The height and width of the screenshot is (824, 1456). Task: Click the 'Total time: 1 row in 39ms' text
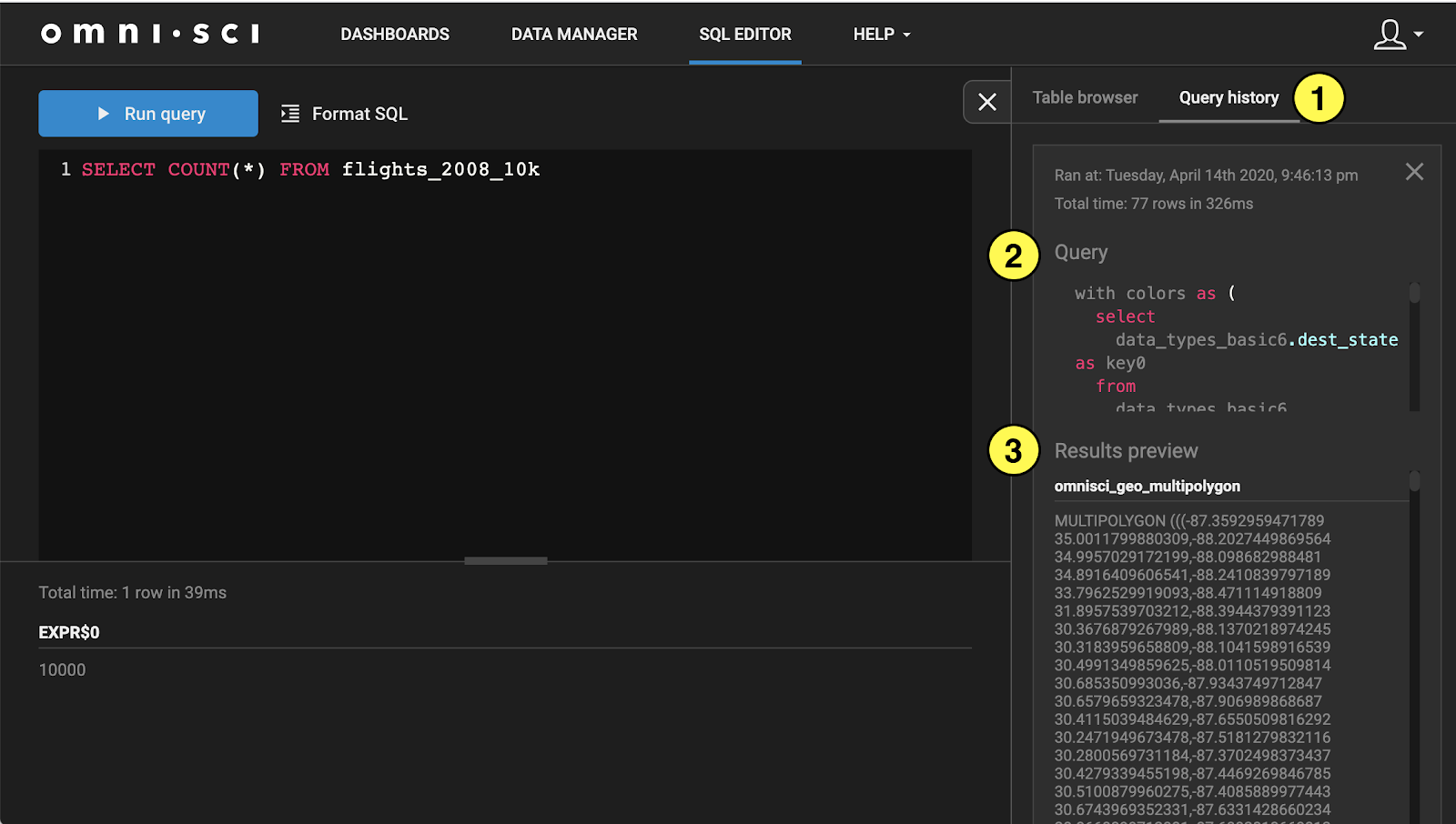[132, 592]
